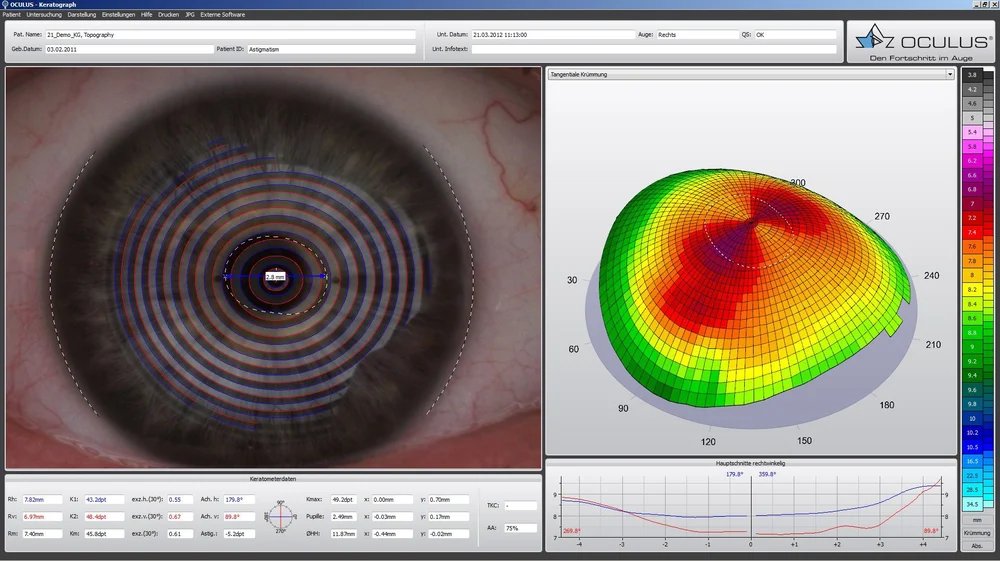Click the 3D tangential curvature map
This screenshot has width=1000, height=561.
point(753,287)
